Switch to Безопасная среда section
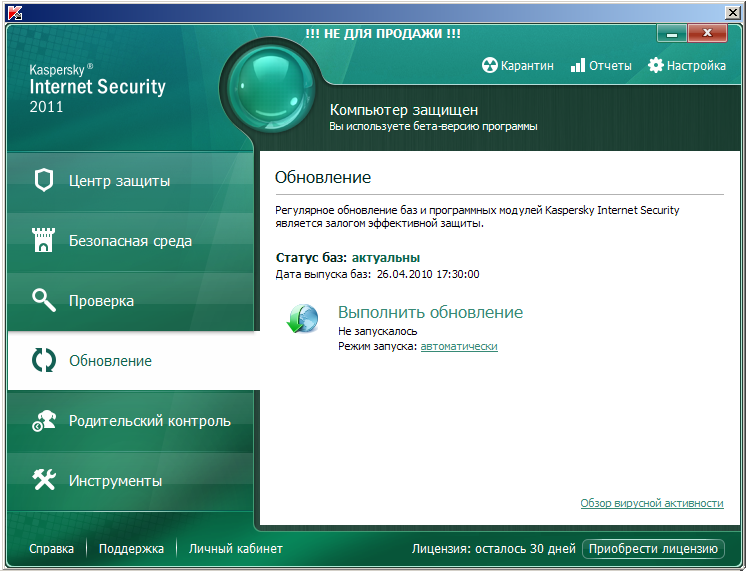747x572 pixels. pyautogui.click(x=130, y=241)
